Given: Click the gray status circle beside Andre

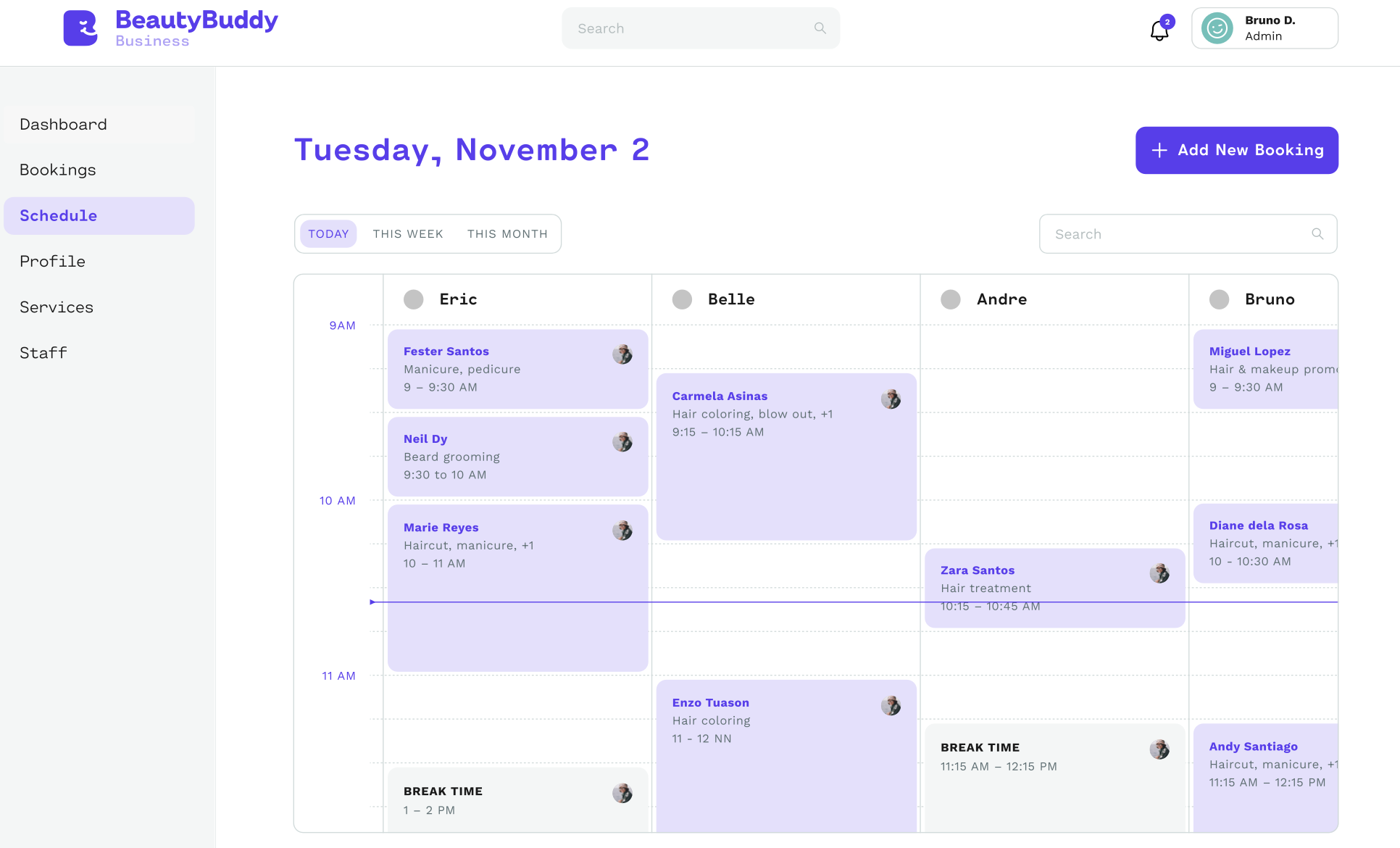Looking at the screenshot, I should click(x=950, y=299).
